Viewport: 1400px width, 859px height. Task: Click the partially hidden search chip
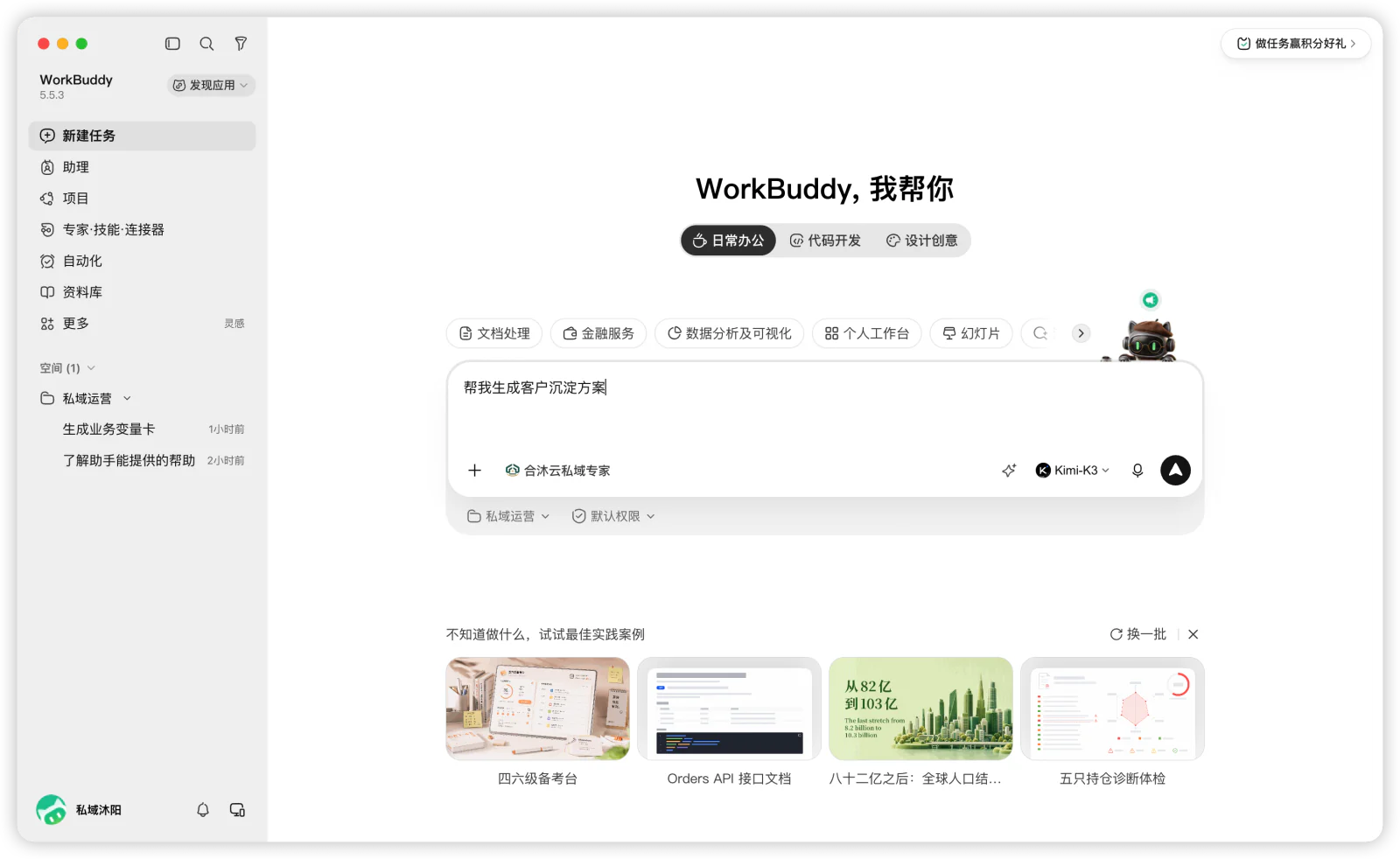coord(1039,333)
